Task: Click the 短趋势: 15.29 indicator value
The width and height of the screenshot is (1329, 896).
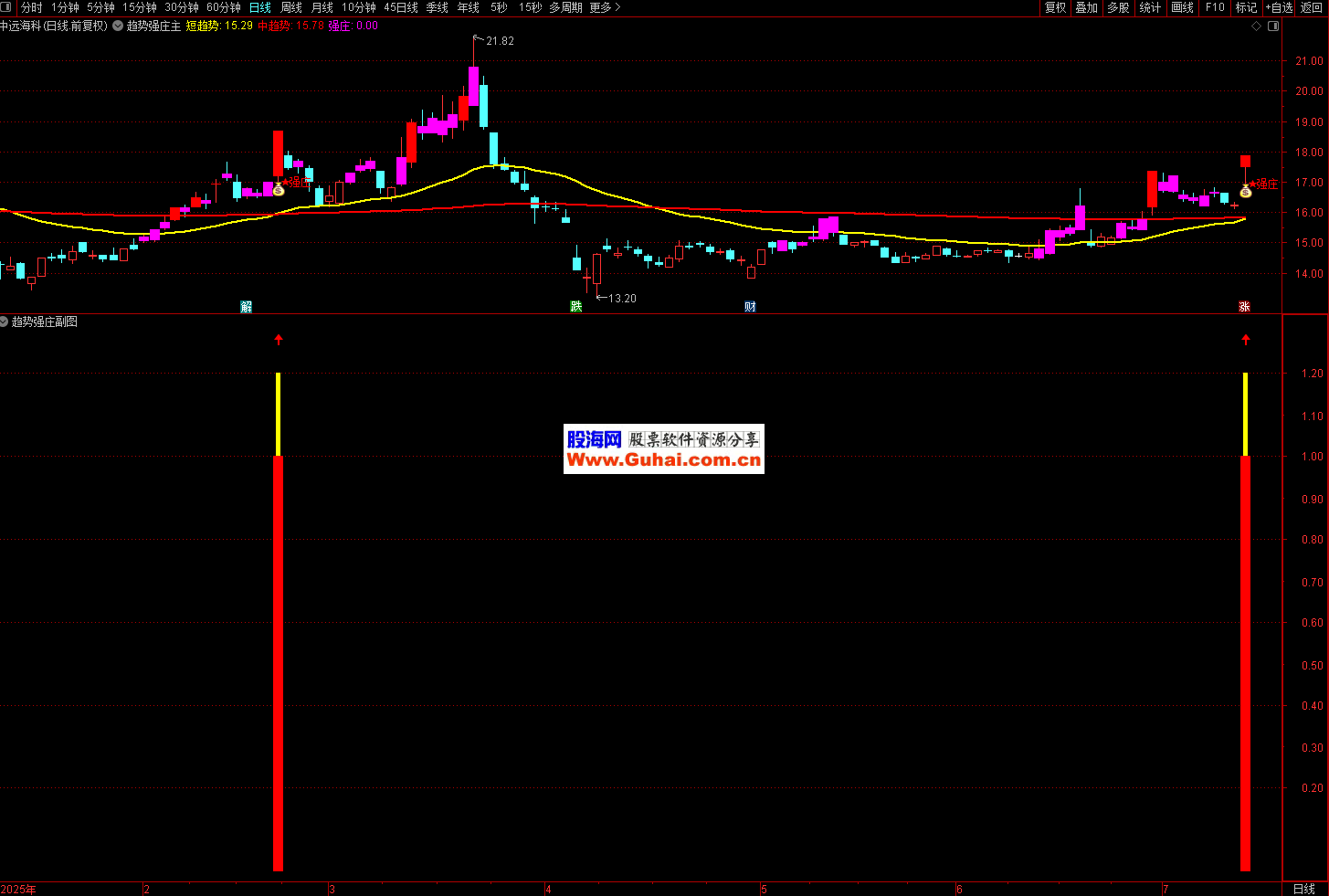Action: (219, 26)
